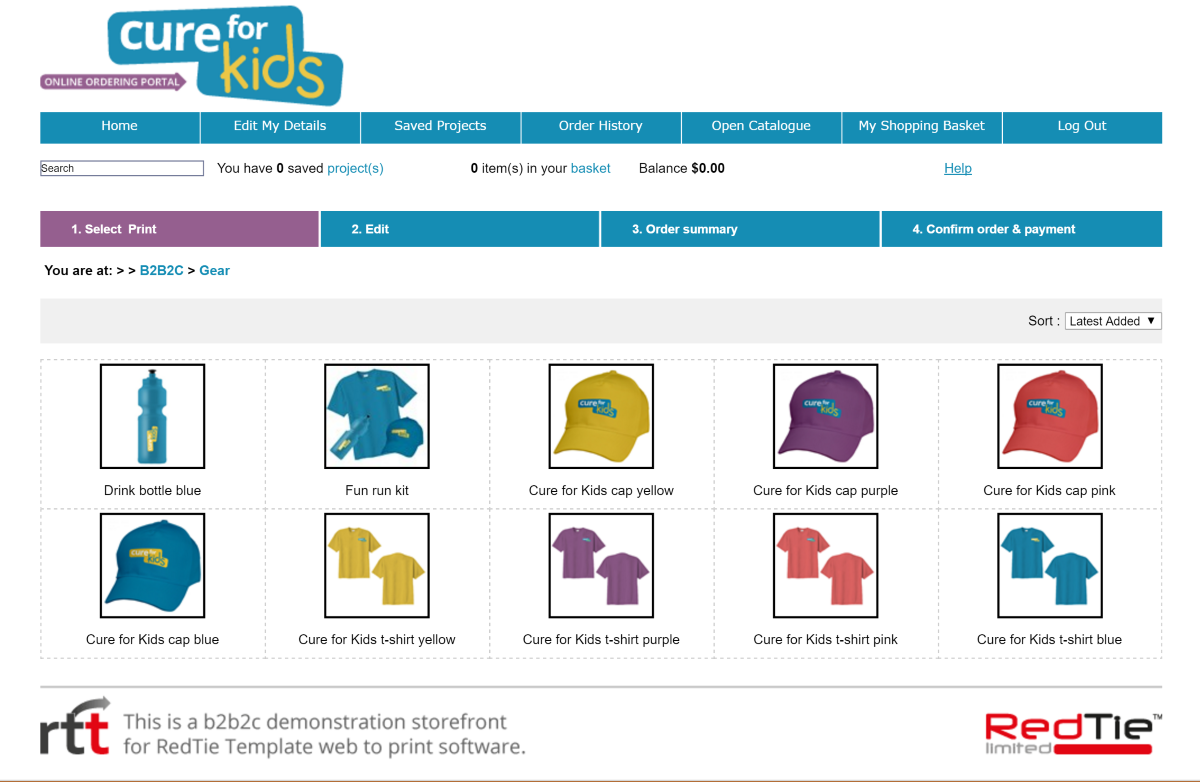Image resolution: width=1200 pixels, height=782 pixels.
Task: Go to the 2. Edit step
Action: pyautogui.click(x=460, y=229)
